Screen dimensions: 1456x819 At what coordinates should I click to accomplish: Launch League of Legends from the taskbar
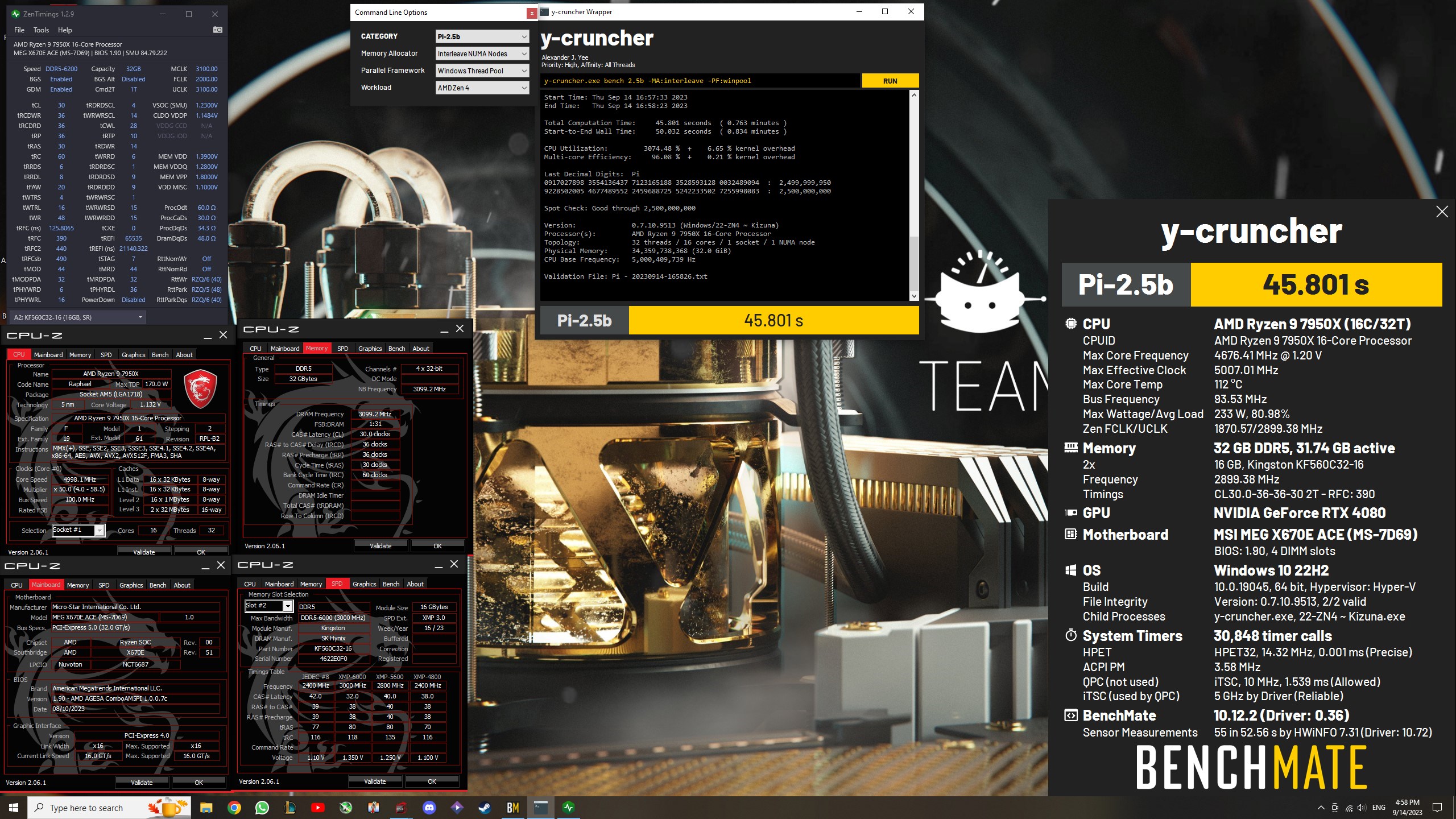pyautogui.click(x=290, y=808)
